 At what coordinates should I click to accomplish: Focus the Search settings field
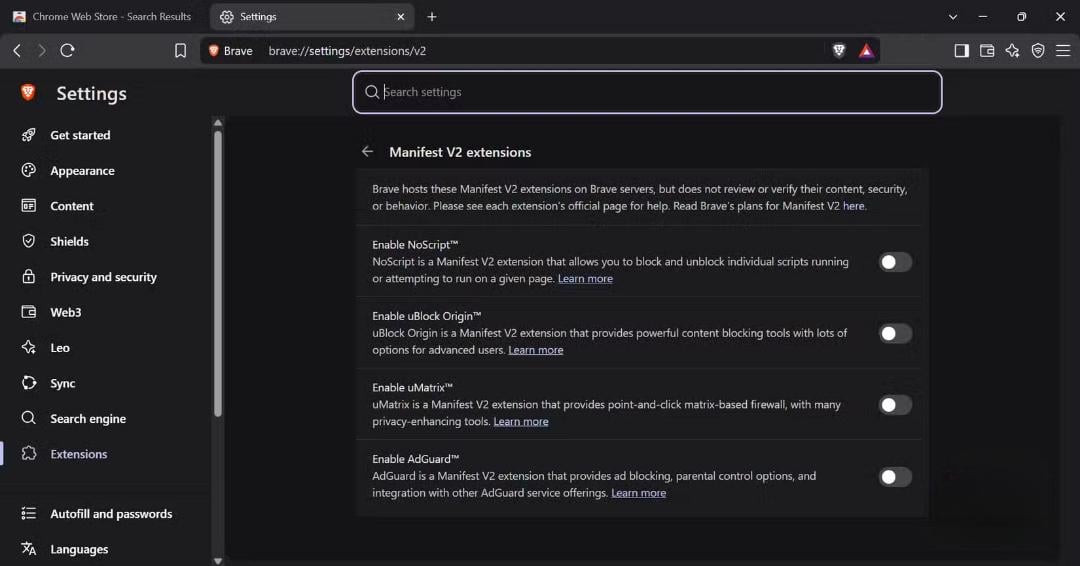point(647,92)
